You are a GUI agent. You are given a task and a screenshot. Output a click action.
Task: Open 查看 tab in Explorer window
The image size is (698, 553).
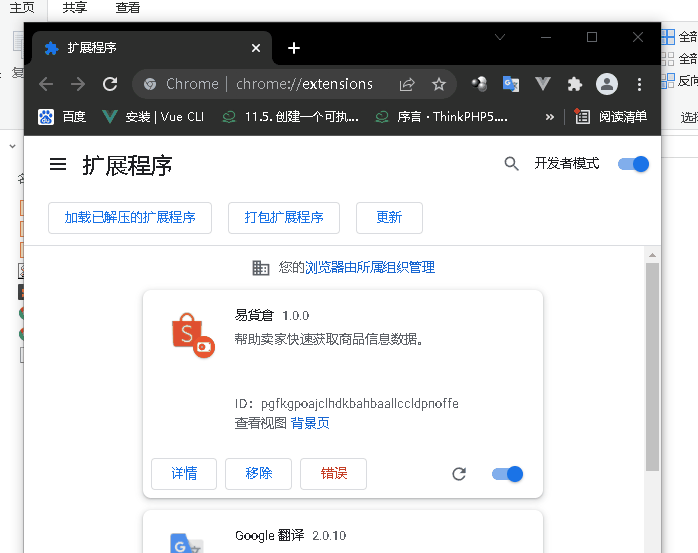click(x=127, y=8)
